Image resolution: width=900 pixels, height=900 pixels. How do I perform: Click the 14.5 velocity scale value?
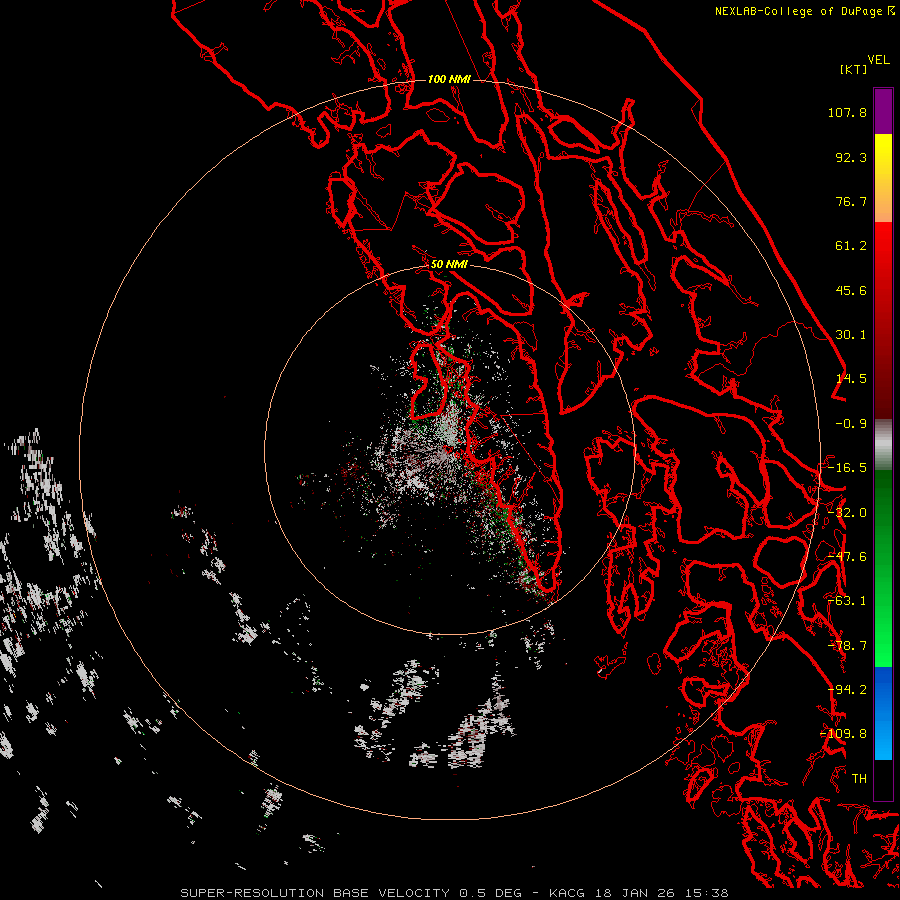click(851, 379)
